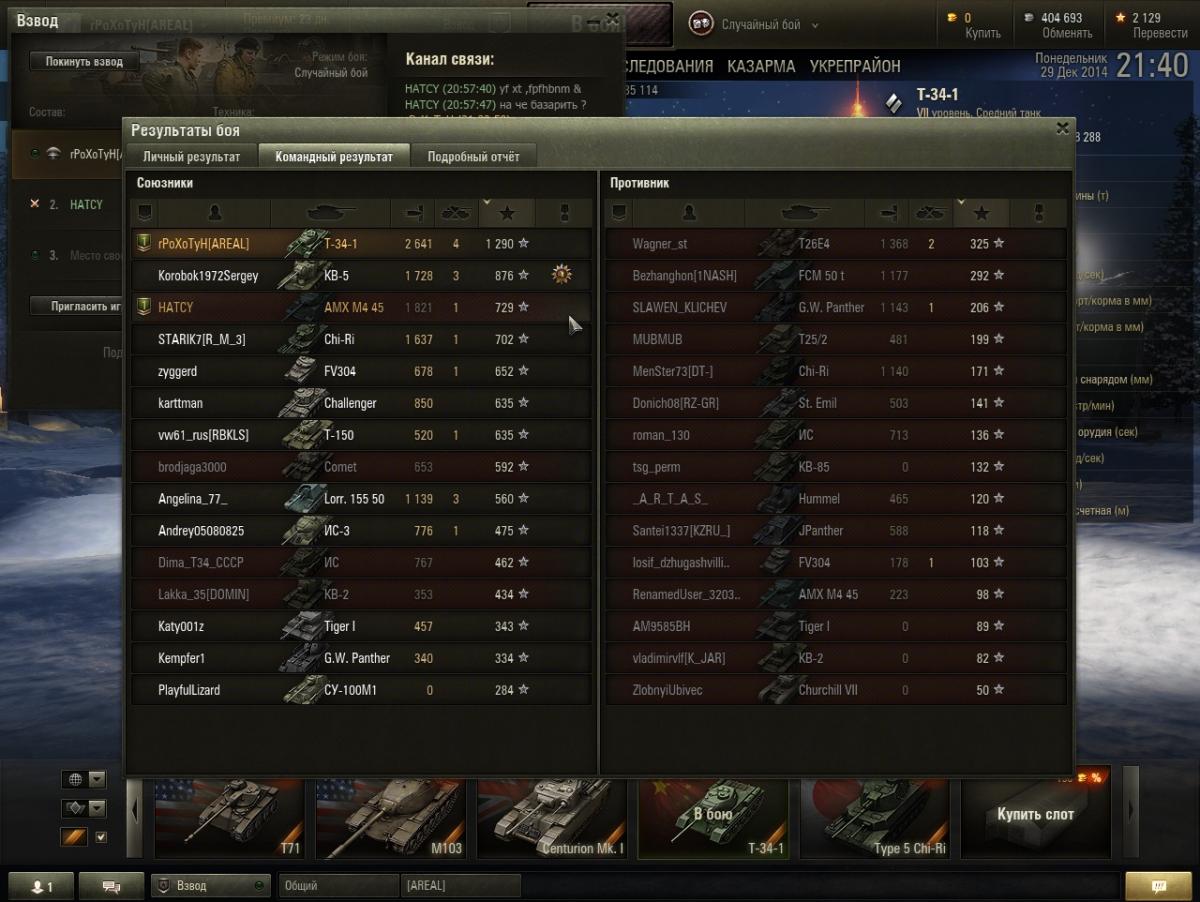Image resolution: width=1200 pixels, height=902 pixels.
Task: Click Перевести free experience link
Action: (x=1160, y=33)
